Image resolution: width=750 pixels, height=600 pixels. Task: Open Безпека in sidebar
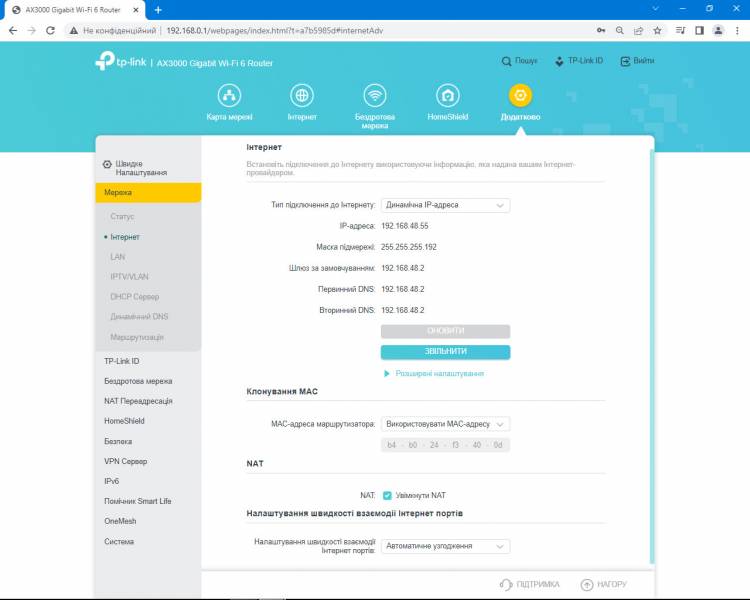118,441
